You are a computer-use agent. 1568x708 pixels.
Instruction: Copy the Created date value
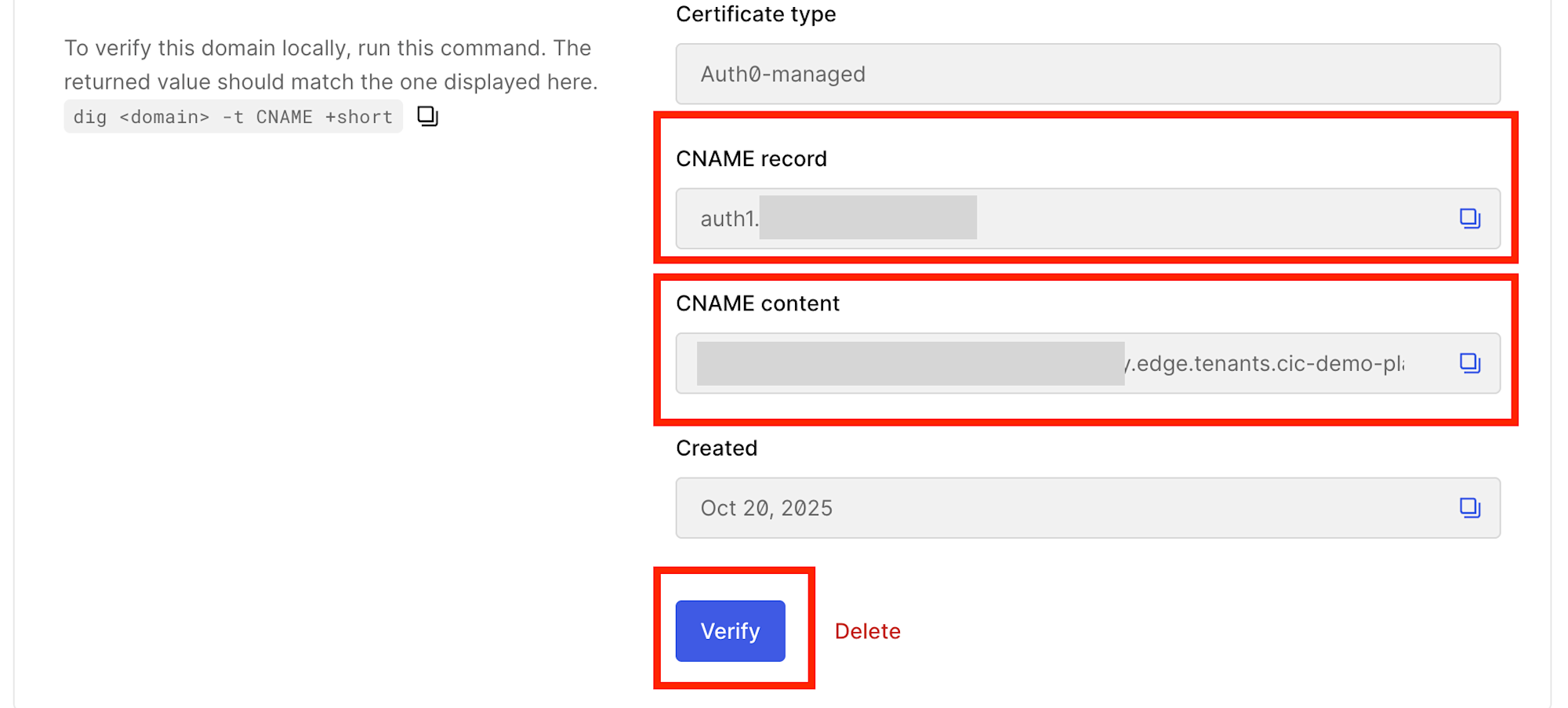point(1469,508)
